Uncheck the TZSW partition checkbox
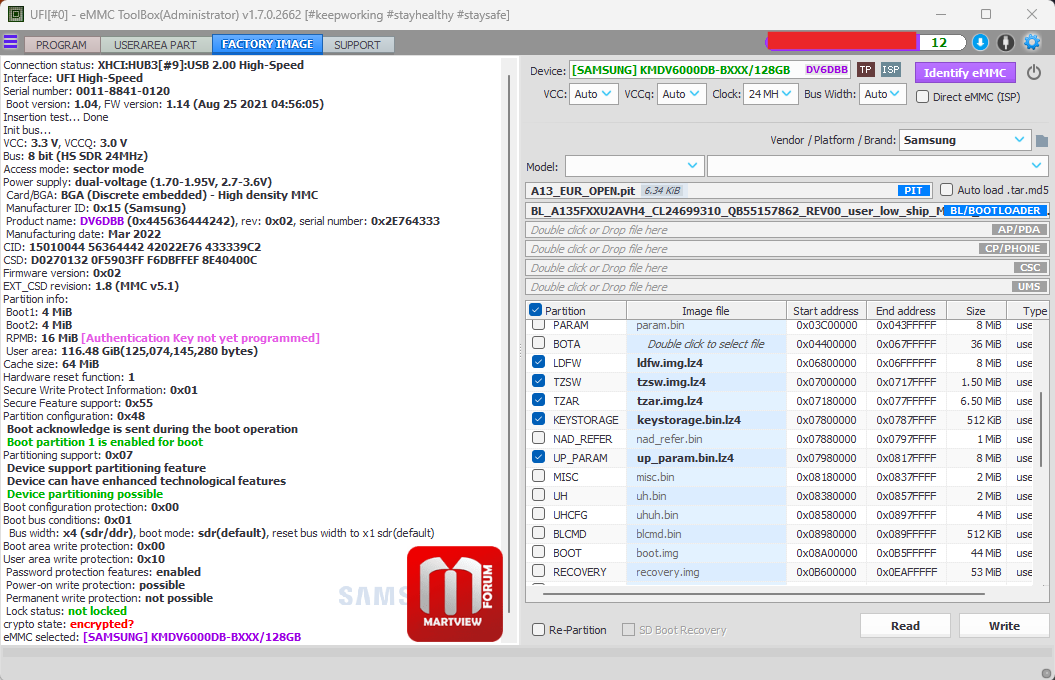This screenshot has width=1055, height=680. tap(538, 381)
